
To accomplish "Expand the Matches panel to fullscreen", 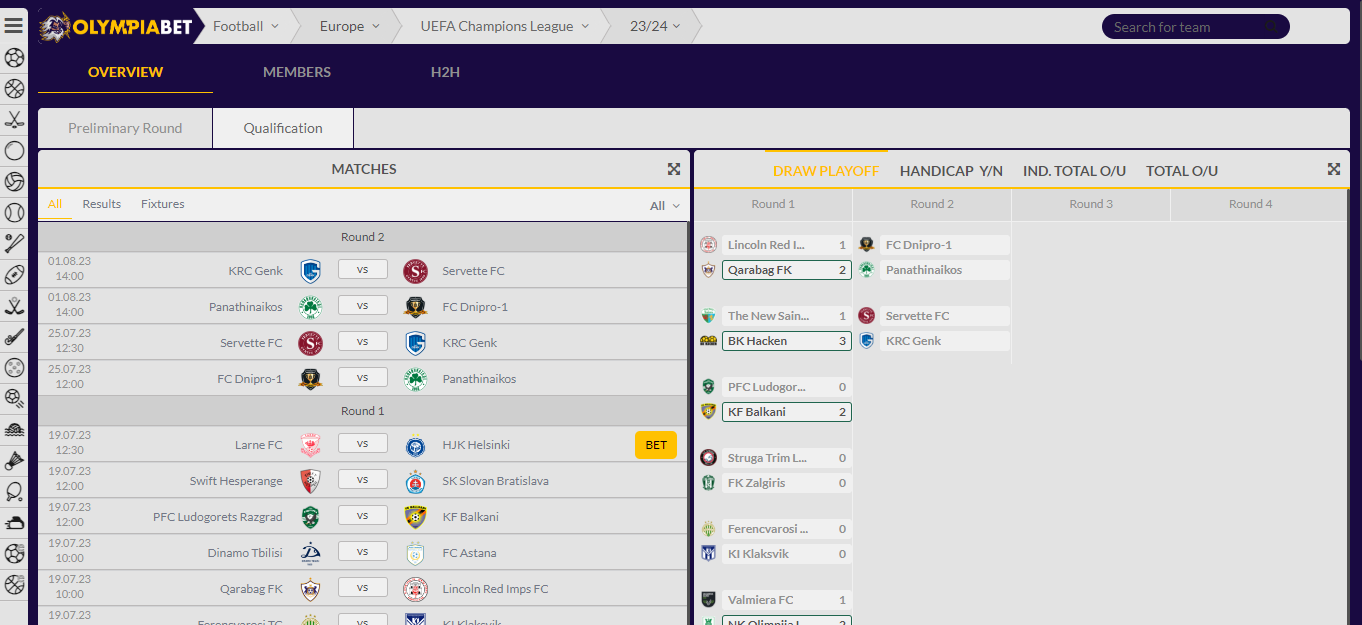I will 674,169.
